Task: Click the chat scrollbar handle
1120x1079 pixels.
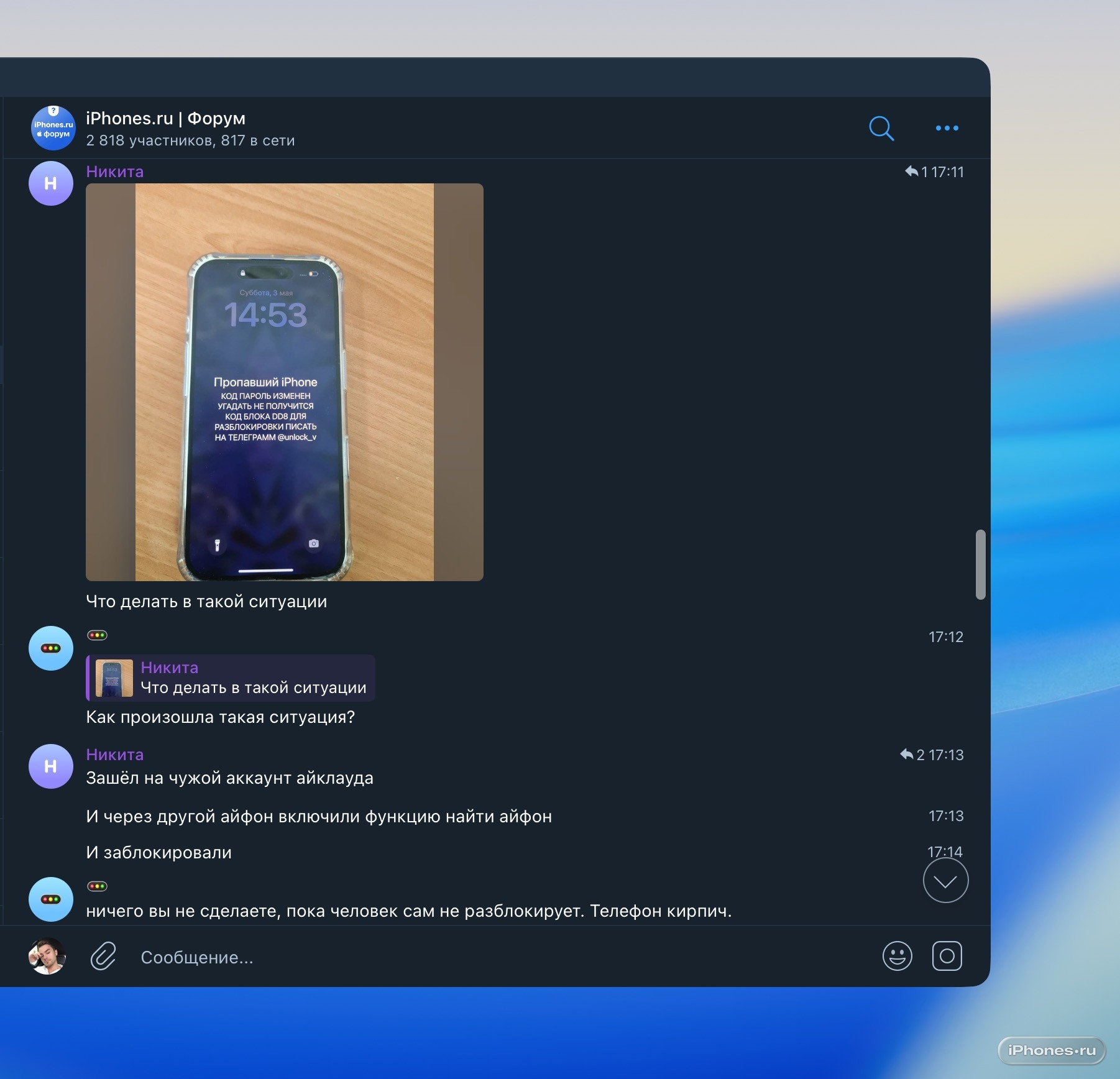Action: click(980, 564)
